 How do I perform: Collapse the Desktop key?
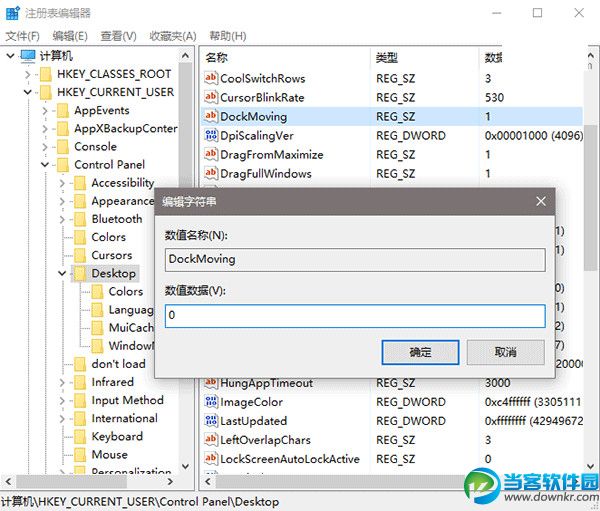[x=62, y=273]
